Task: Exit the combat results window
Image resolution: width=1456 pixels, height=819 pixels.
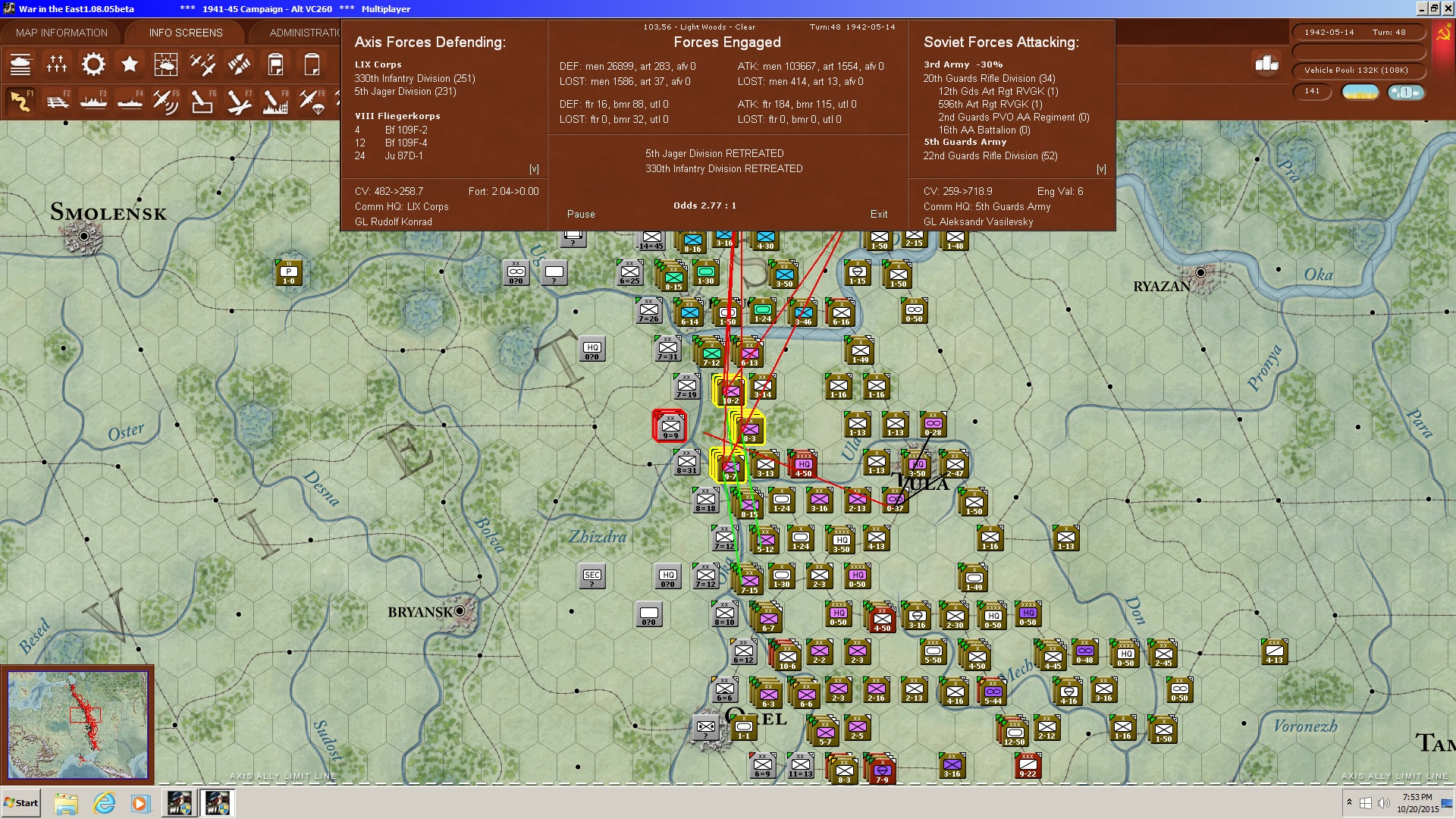Action: [x=879, y=215]
